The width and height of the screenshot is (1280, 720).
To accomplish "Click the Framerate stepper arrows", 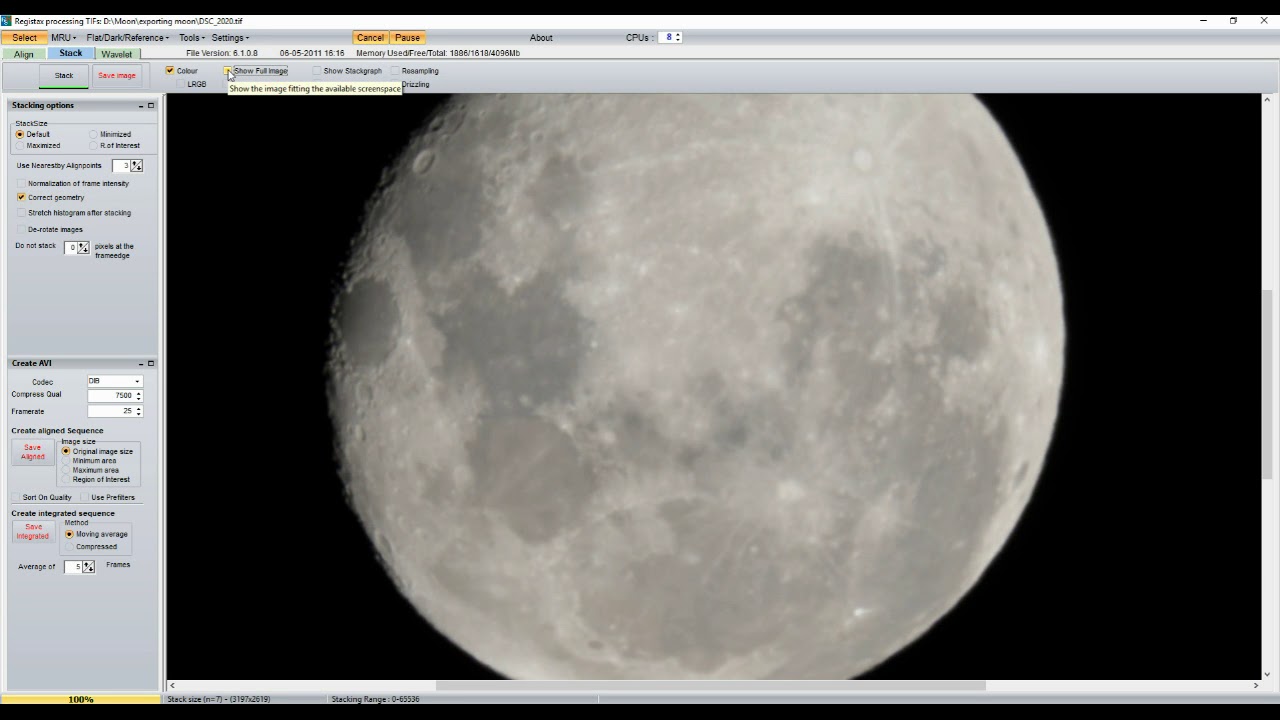I will [138, 411].
